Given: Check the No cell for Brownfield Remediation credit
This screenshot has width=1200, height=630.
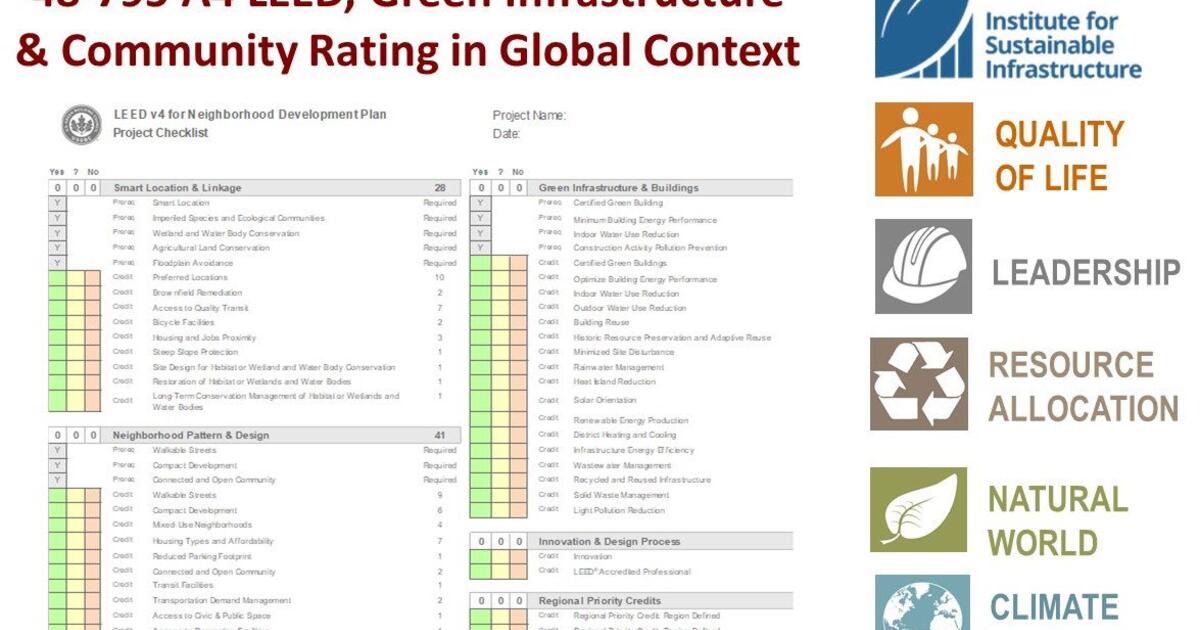Looking at the screenshot, I should (x=92, y=293).
